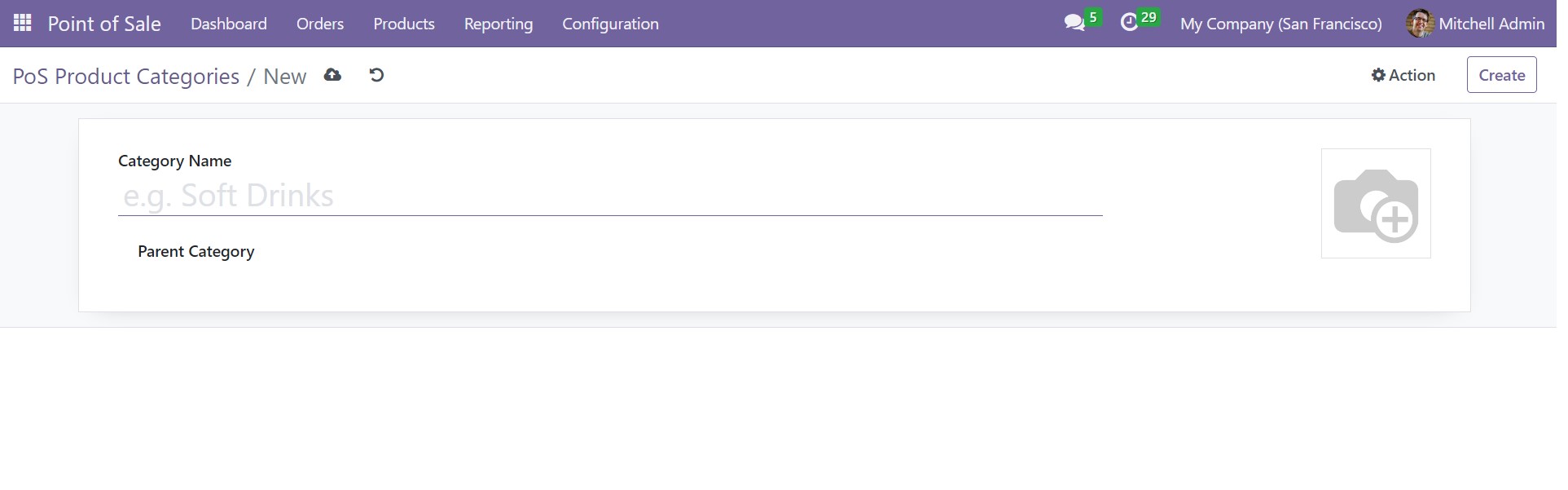Click the Action gear icon

(x=1378, y=75)
